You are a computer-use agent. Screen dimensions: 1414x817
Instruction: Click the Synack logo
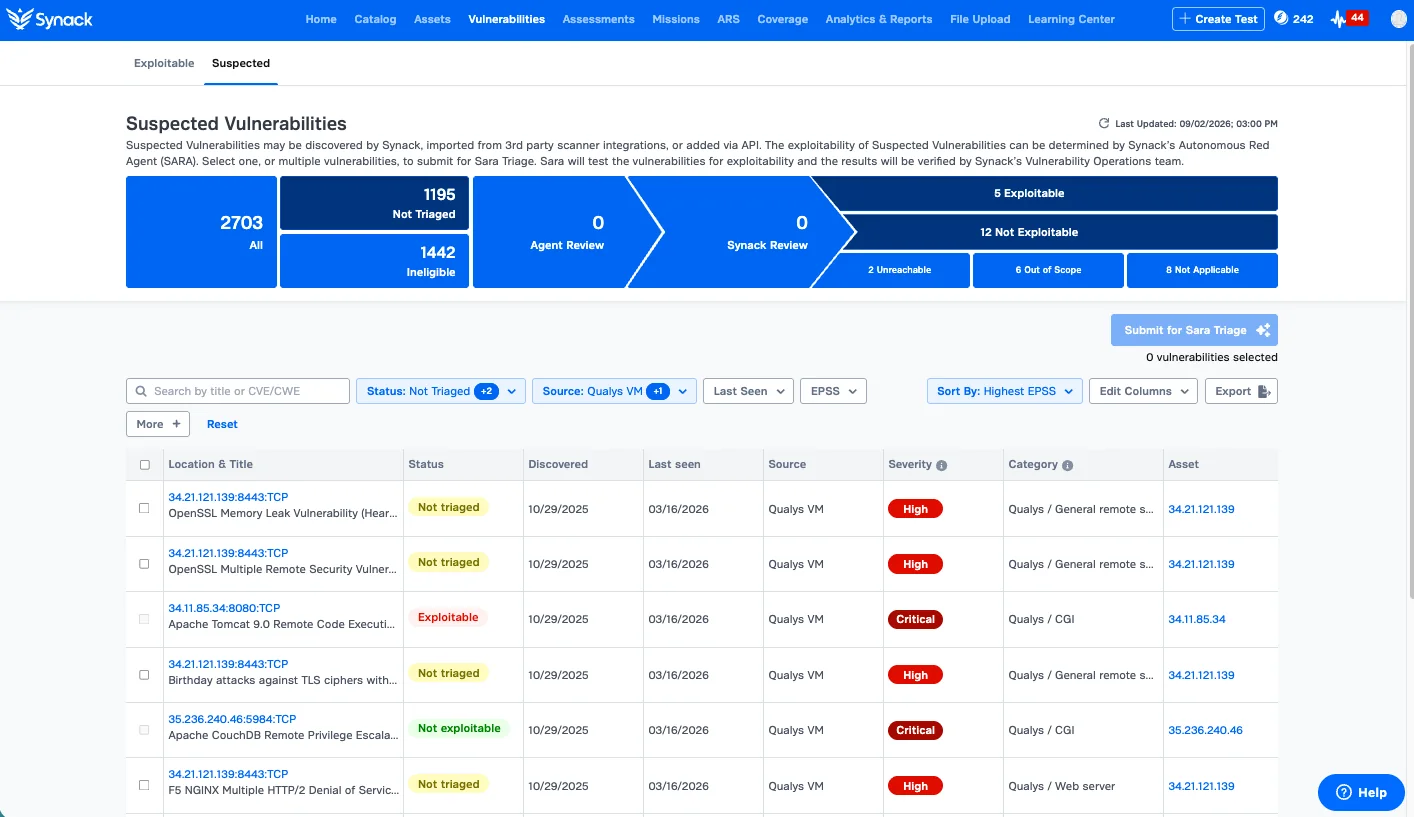(x=50, y=19)
